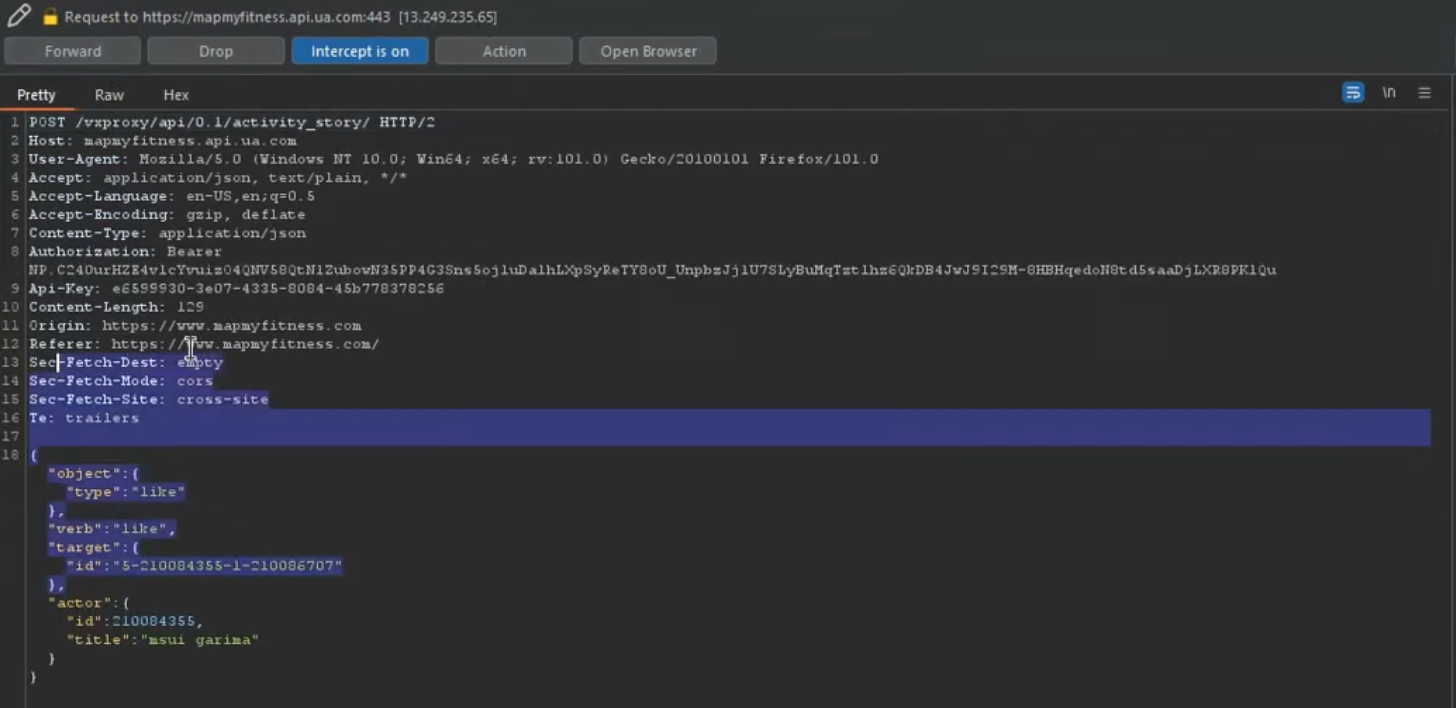Click the Sec-Fetch-Mode: cors line

[x=121, y=381]
